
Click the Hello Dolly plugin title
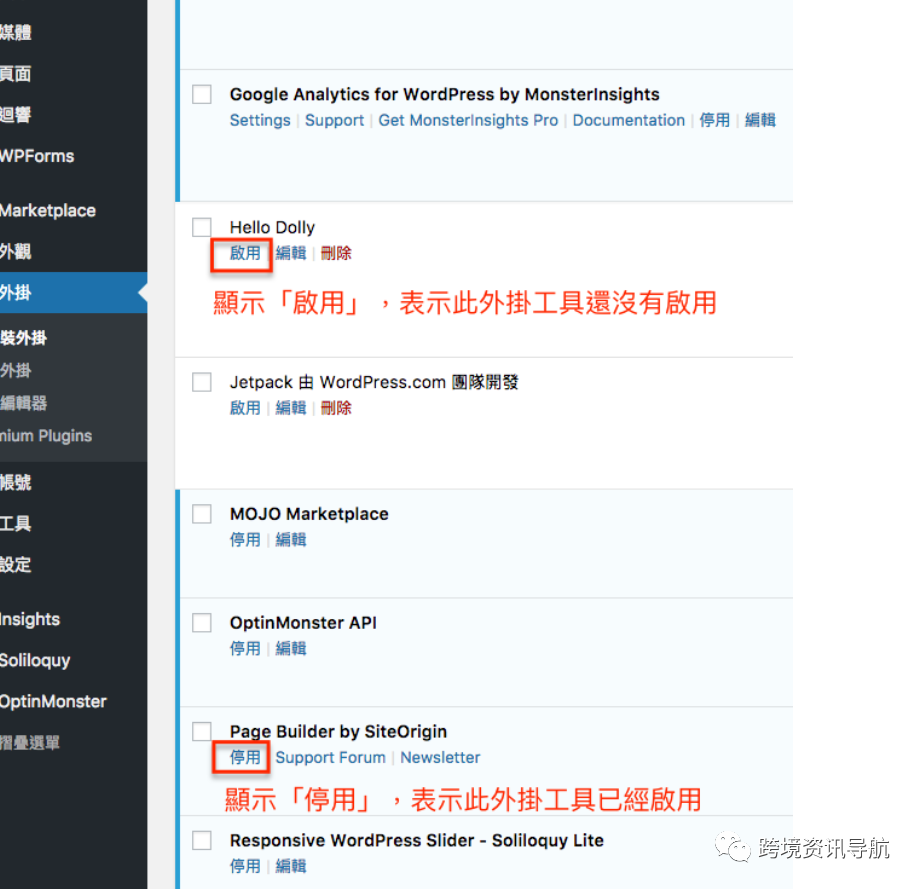click(x=272, y=227)
